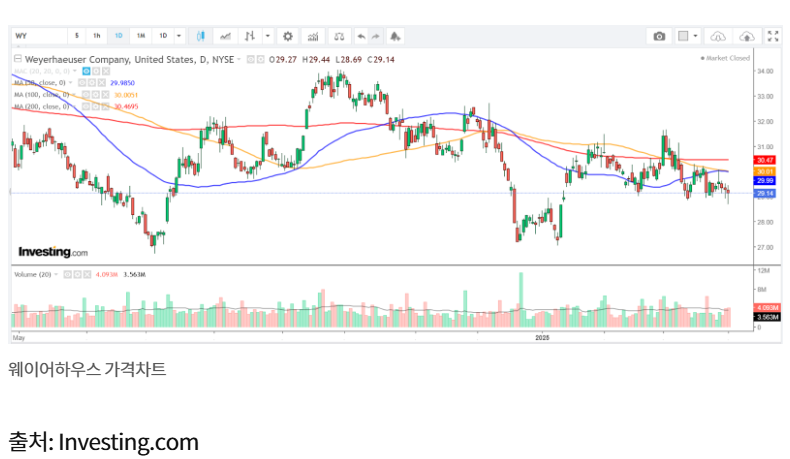Open the layout dropdown arrow beside the square

click(x=695, y=36)
